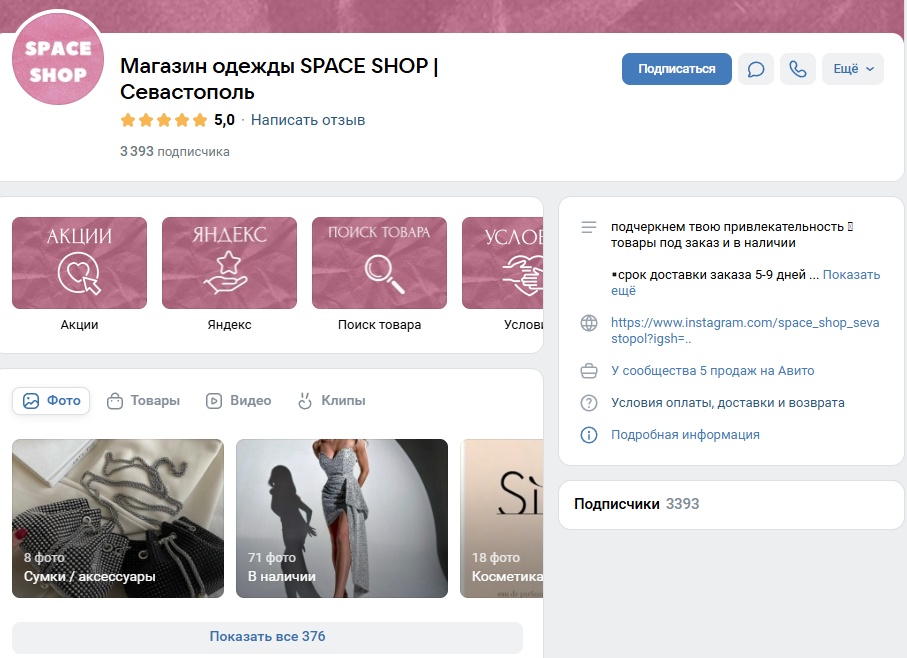
Task: Click the phone call icon button
Action: [x=797, y=69]
